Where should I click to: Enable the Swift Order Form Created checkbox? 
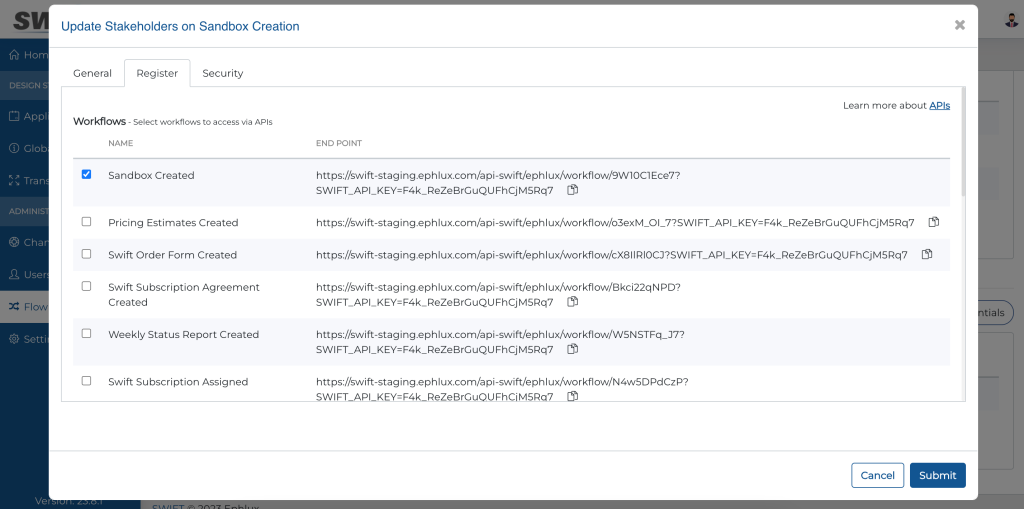point(86,254)
